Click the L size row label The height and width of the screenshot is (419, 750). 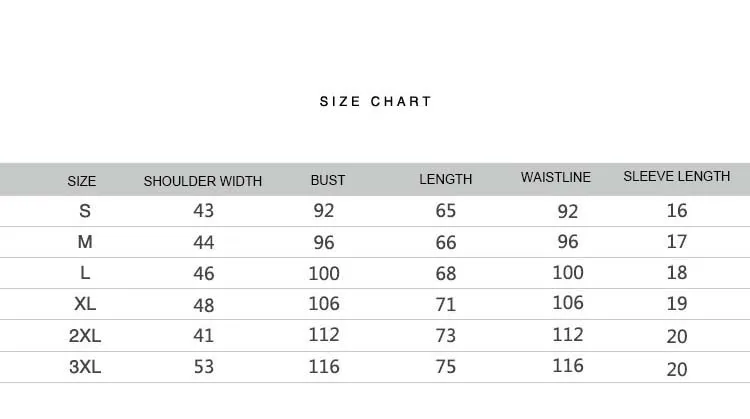(x=85, y=273)
